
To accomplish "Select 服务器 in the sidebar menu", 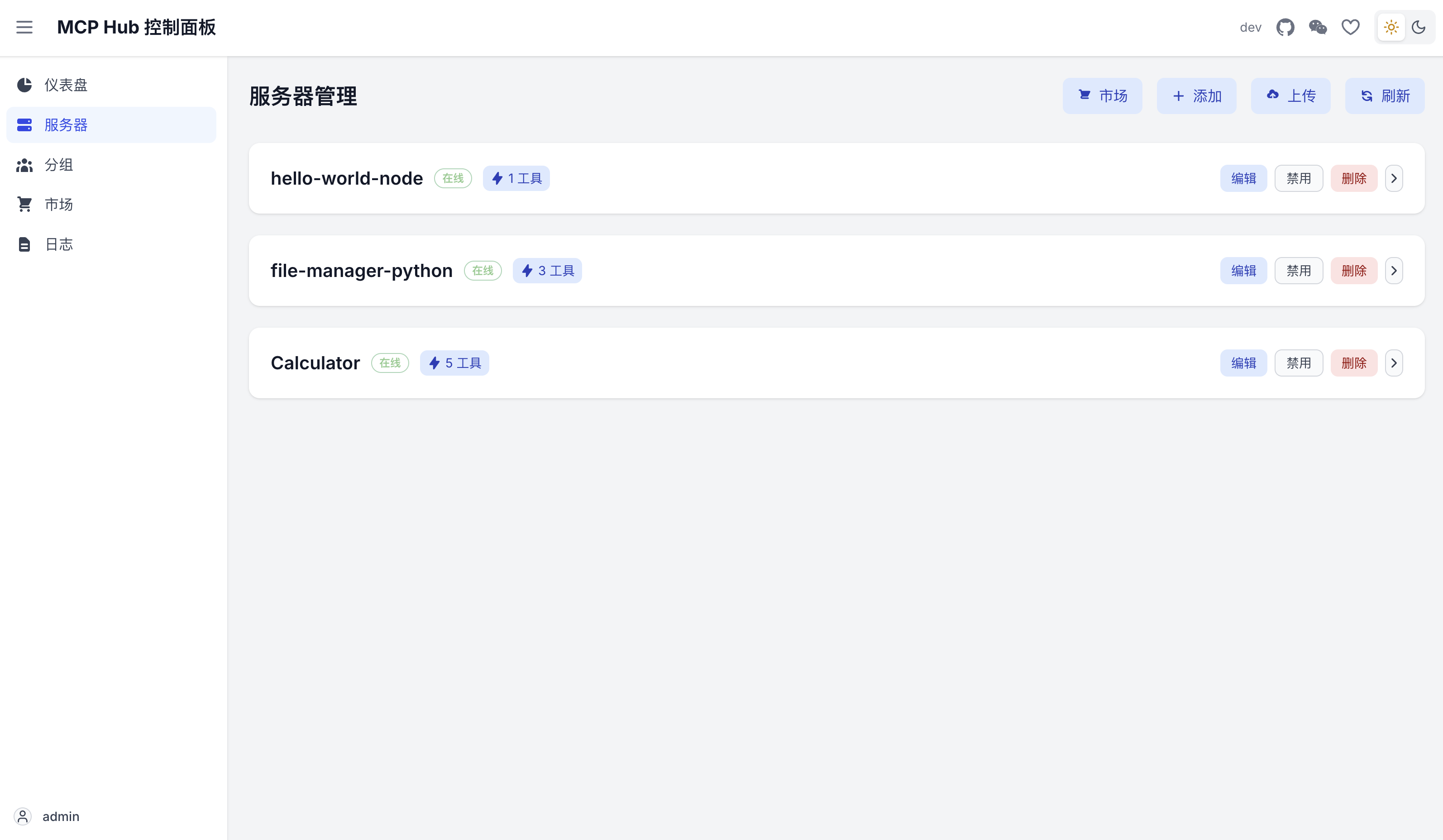I will tap(66, 125).
